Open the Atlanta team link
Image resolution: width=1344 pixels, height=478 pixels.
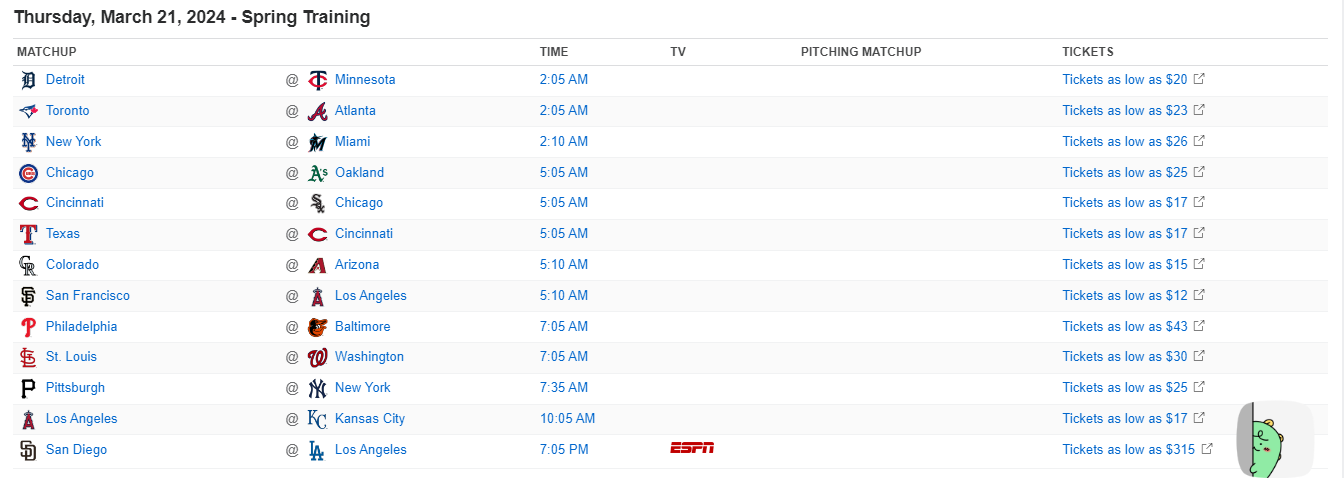(x=355, y=110)
